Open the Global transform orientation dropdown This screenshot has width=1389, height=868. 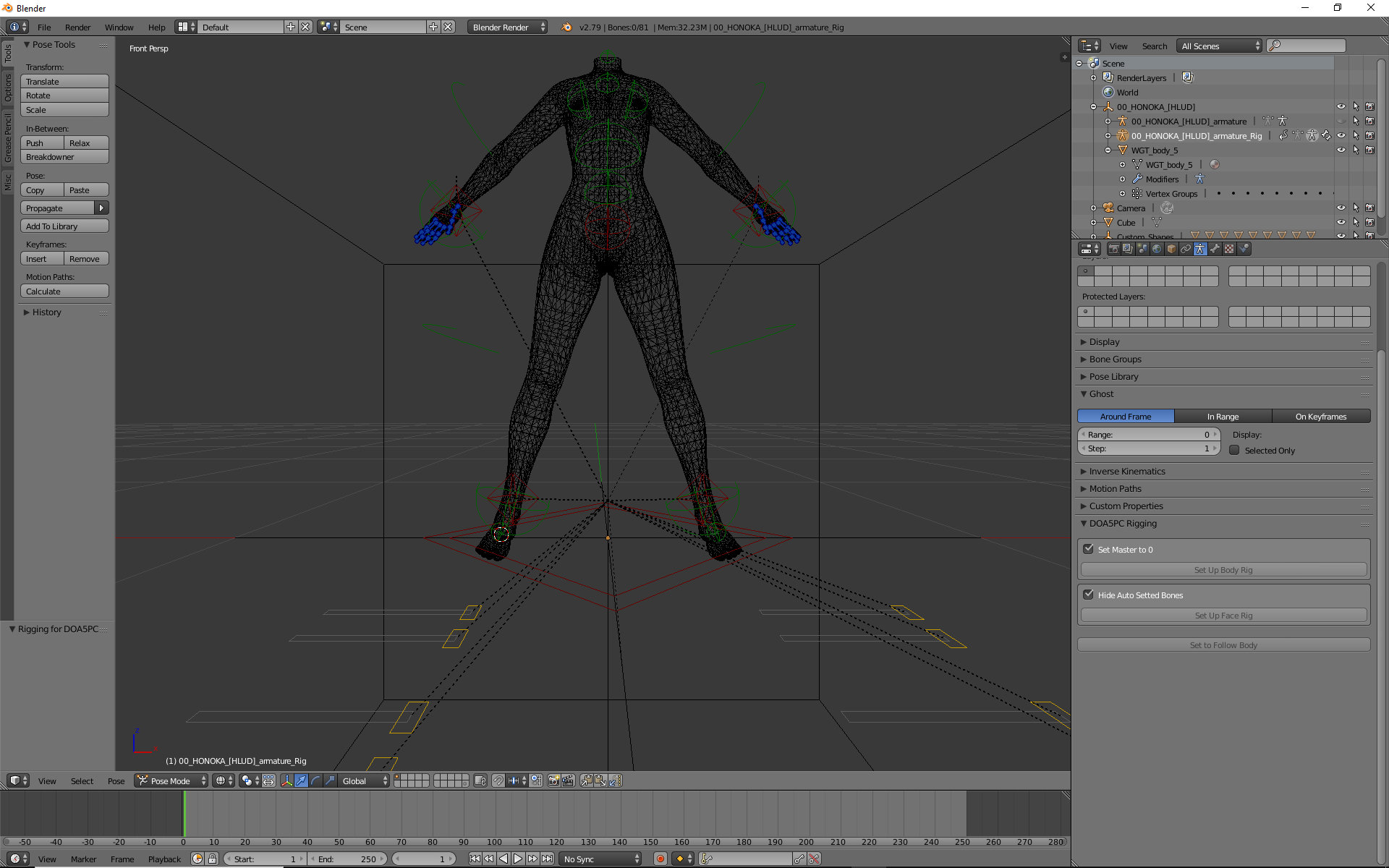tap(365, 780)
